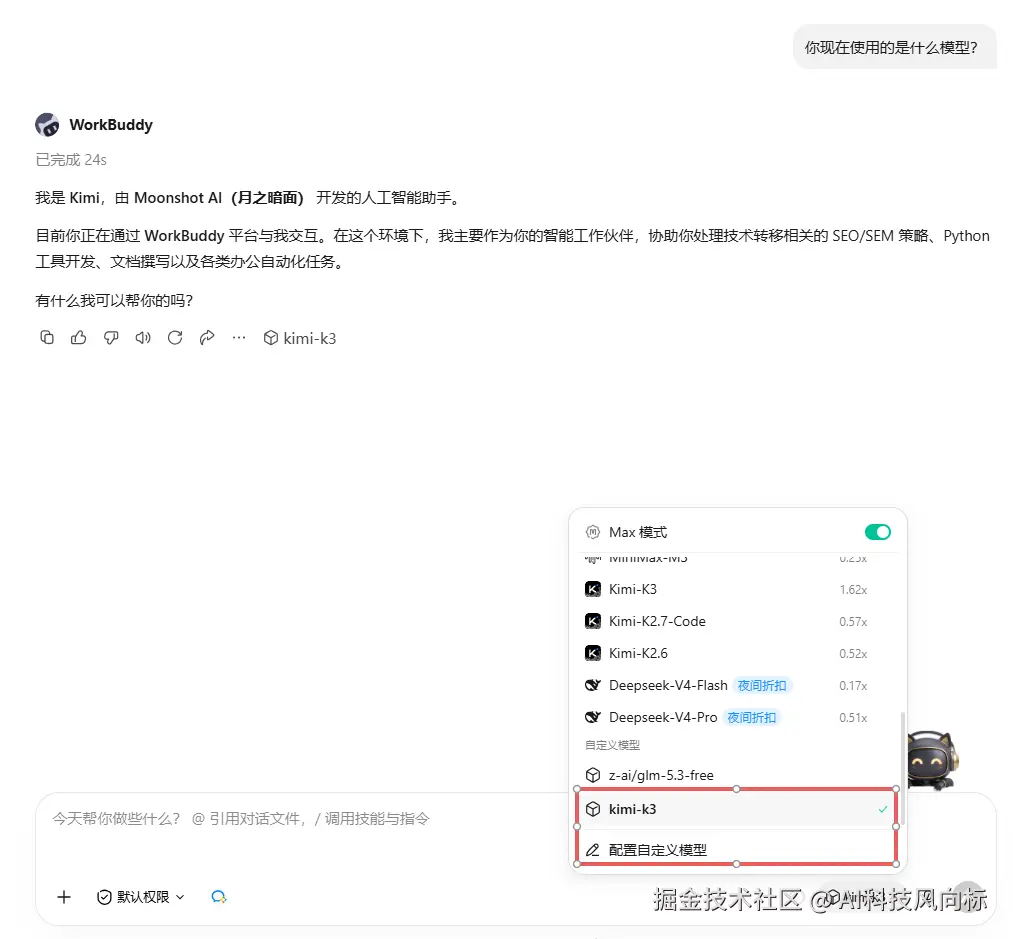Click the Max 模式 chip icon
The image size is (1013, 939).
[592, 532]
